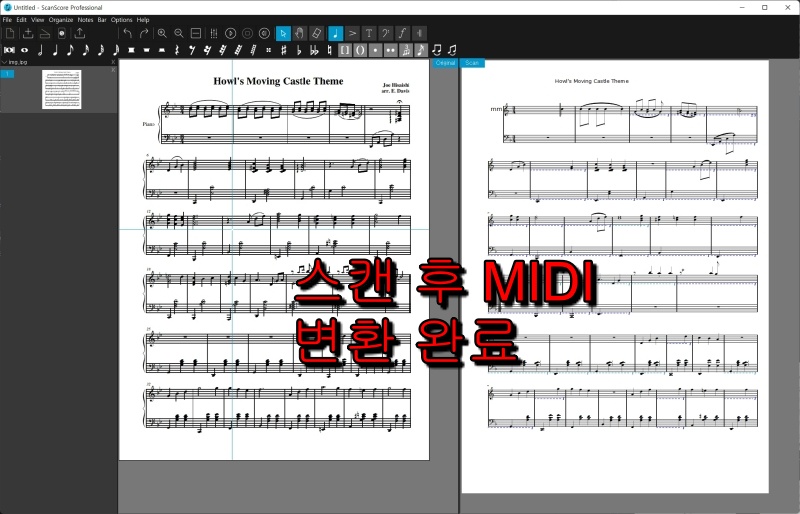Screen dimensions: 800x514
Task: Click the fit-to-width view icon
Action: point(195,34)
